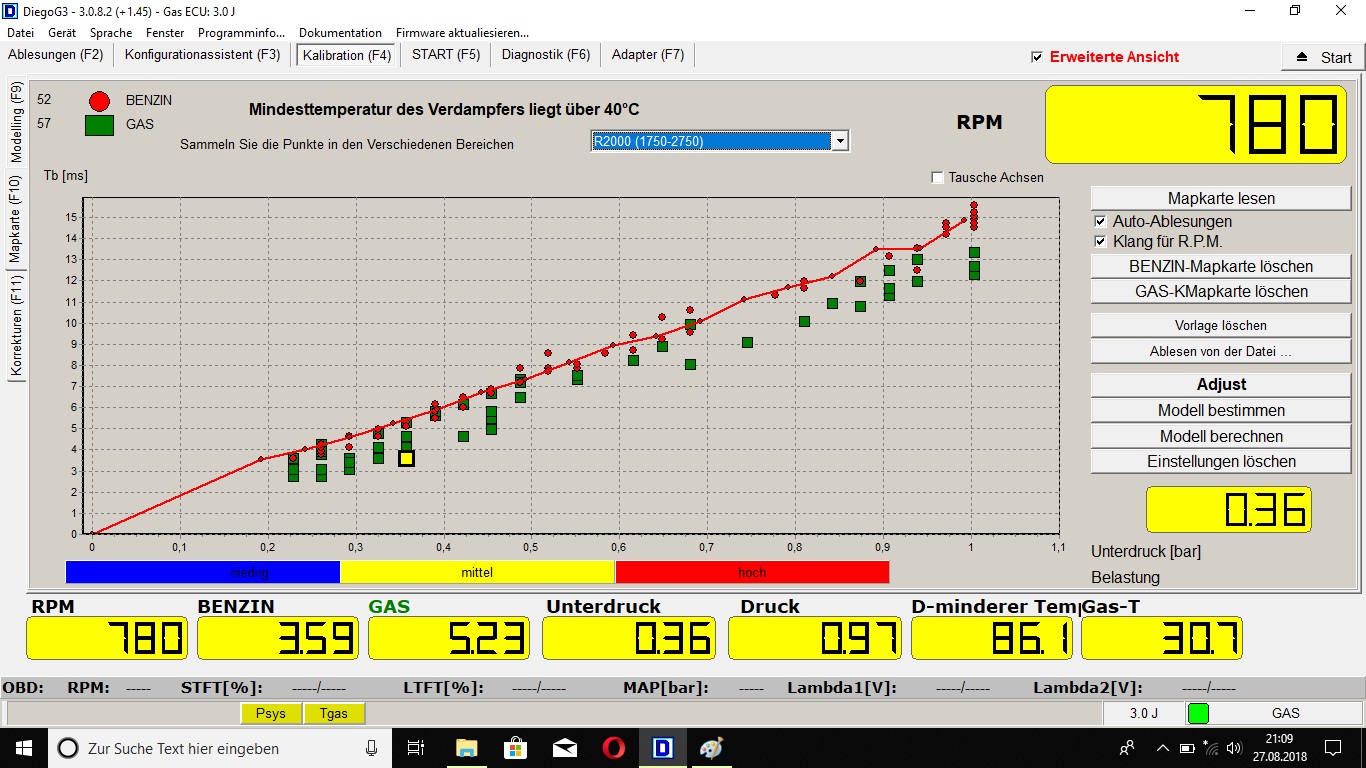1366x768 pixels.
Task: Switch to Adapter (F7) tab
Action: tap(648, 55)
